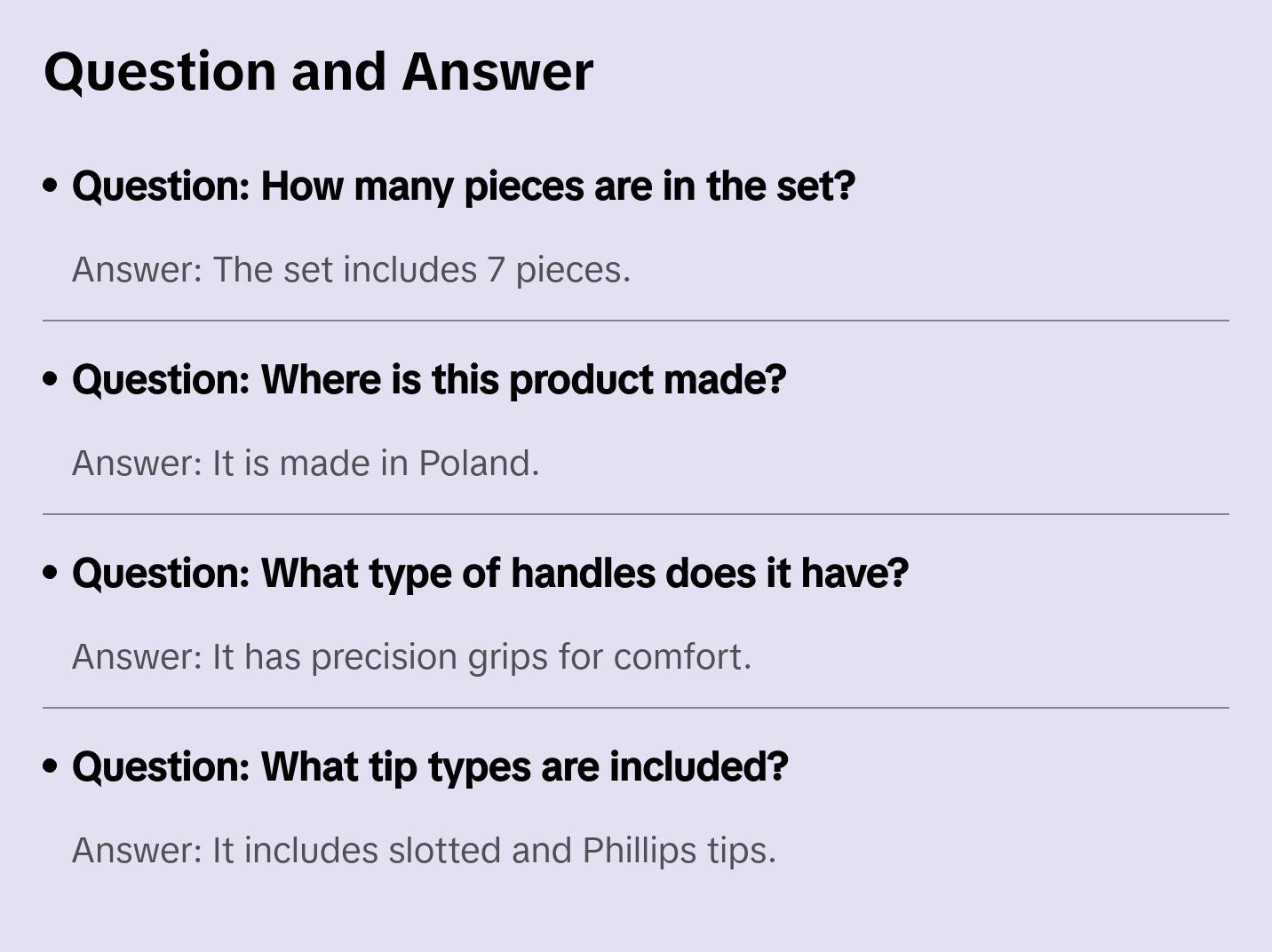Click the word "Poland" in the answer
Viewport: 1272px width, 952px height.
478,464
